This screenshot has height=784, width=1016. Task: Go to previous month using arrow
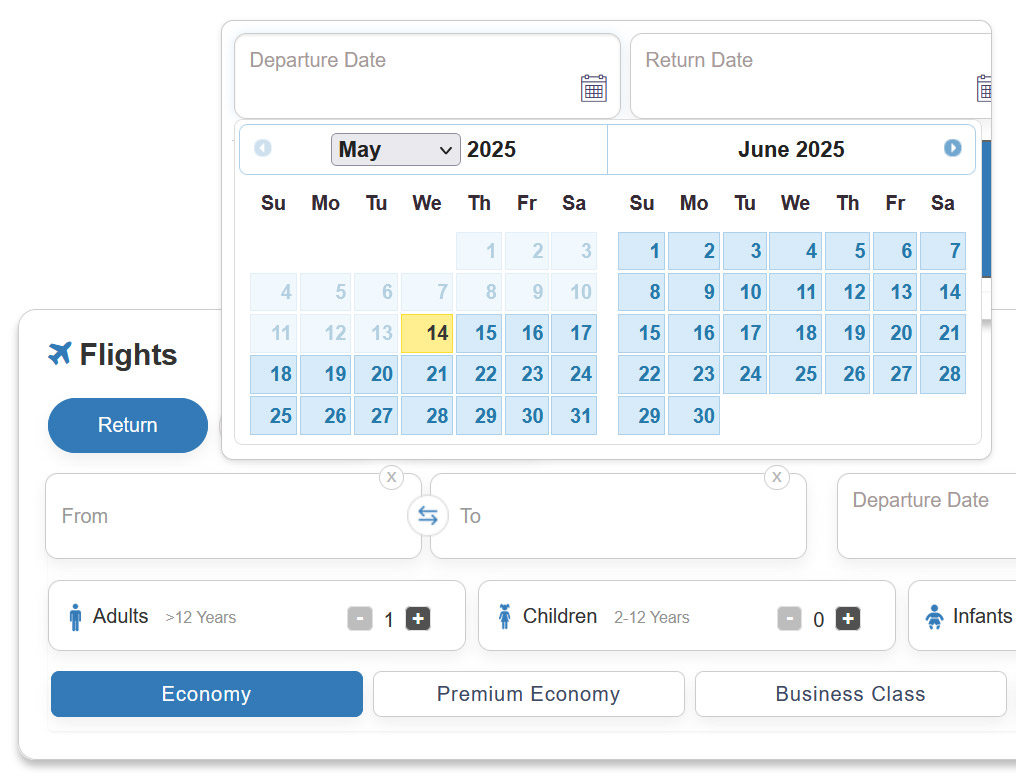pos(262,148)
